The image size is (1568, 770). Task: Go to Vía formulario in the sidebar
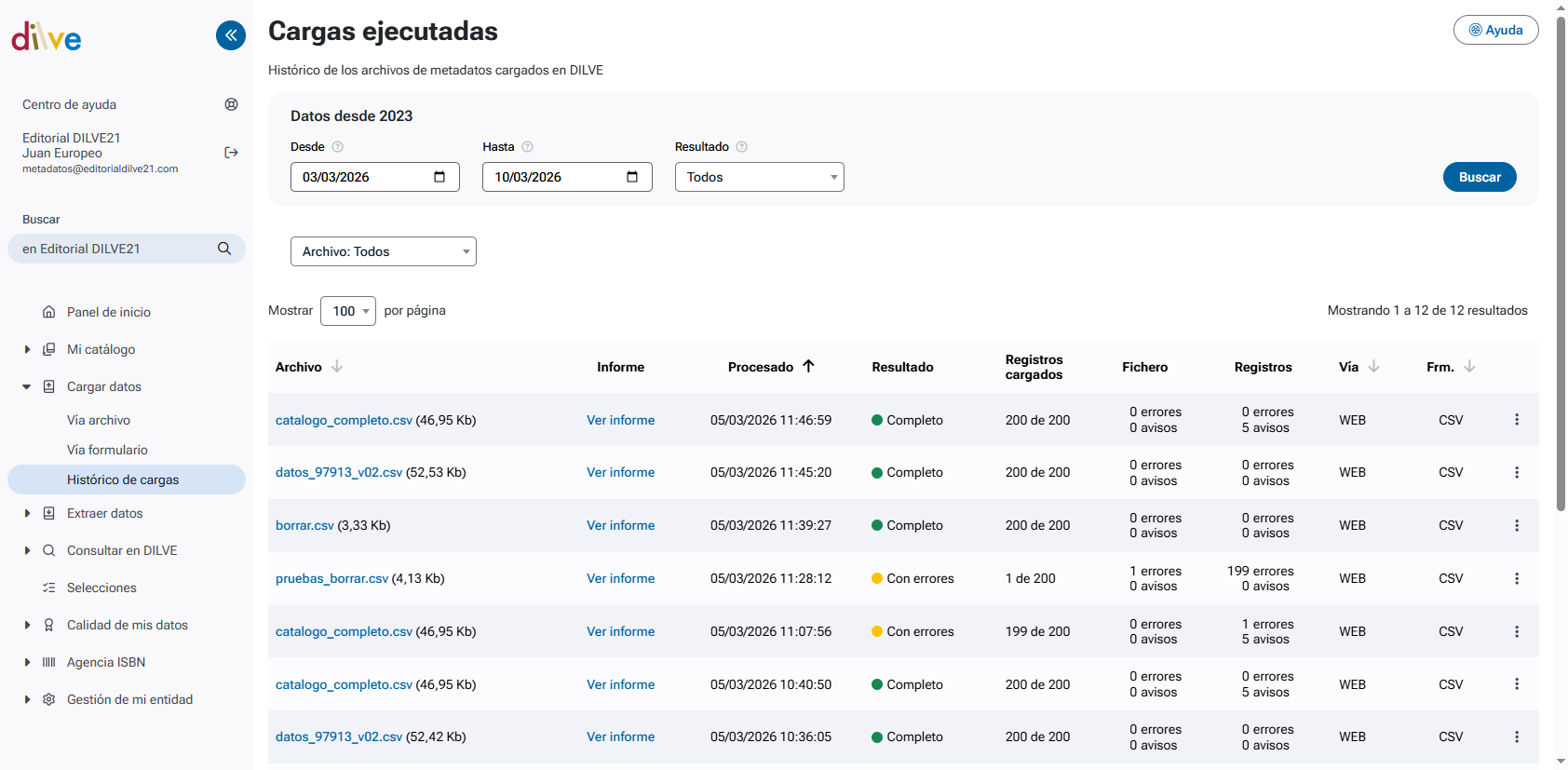pos(107,450)
